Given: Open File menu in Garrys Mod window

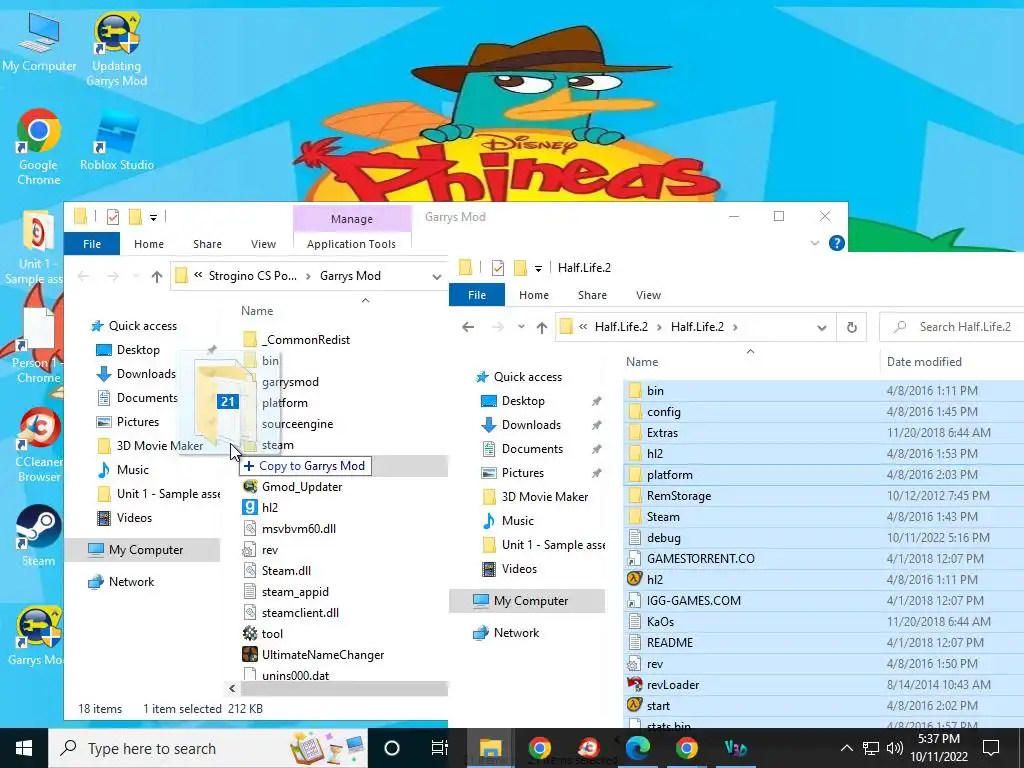Looking at the screenshot, I should point(92,244).
